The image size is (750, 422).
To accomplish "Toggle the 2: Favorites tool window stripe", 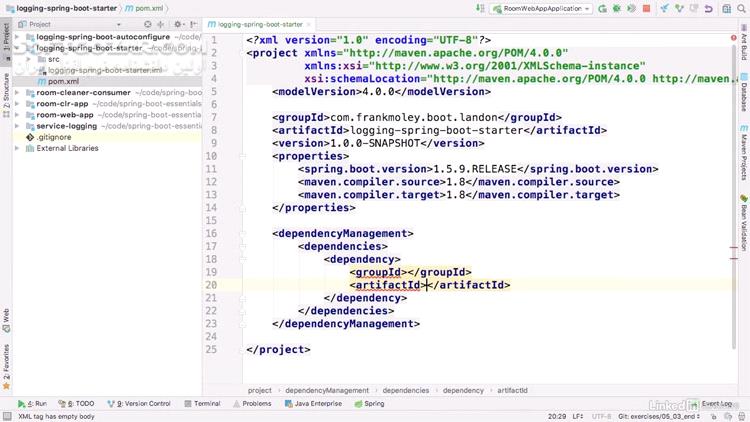I will [x=6, y=366].
